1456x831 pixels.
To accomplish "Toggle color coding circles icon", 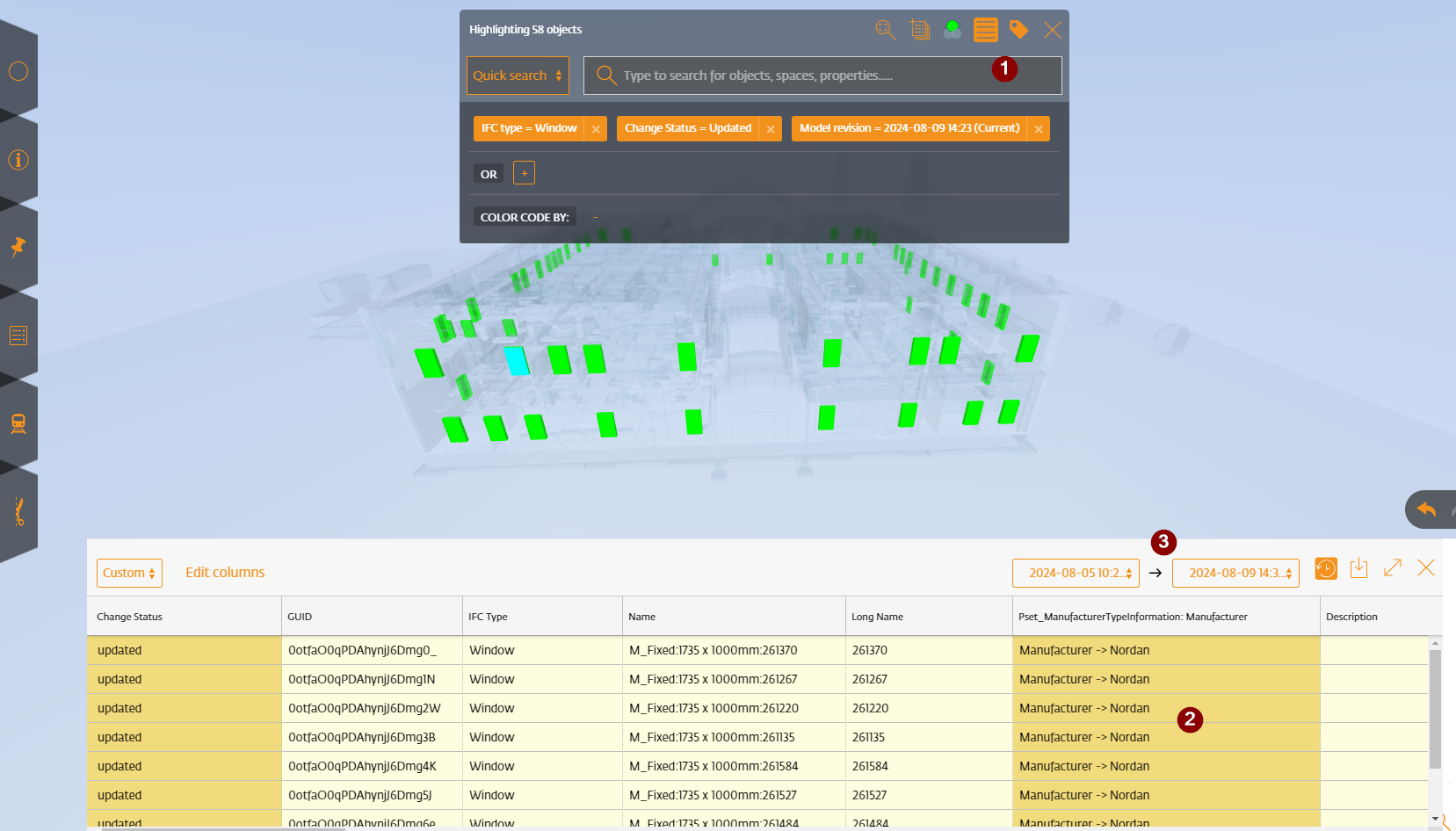I will [x=952, y=30].
